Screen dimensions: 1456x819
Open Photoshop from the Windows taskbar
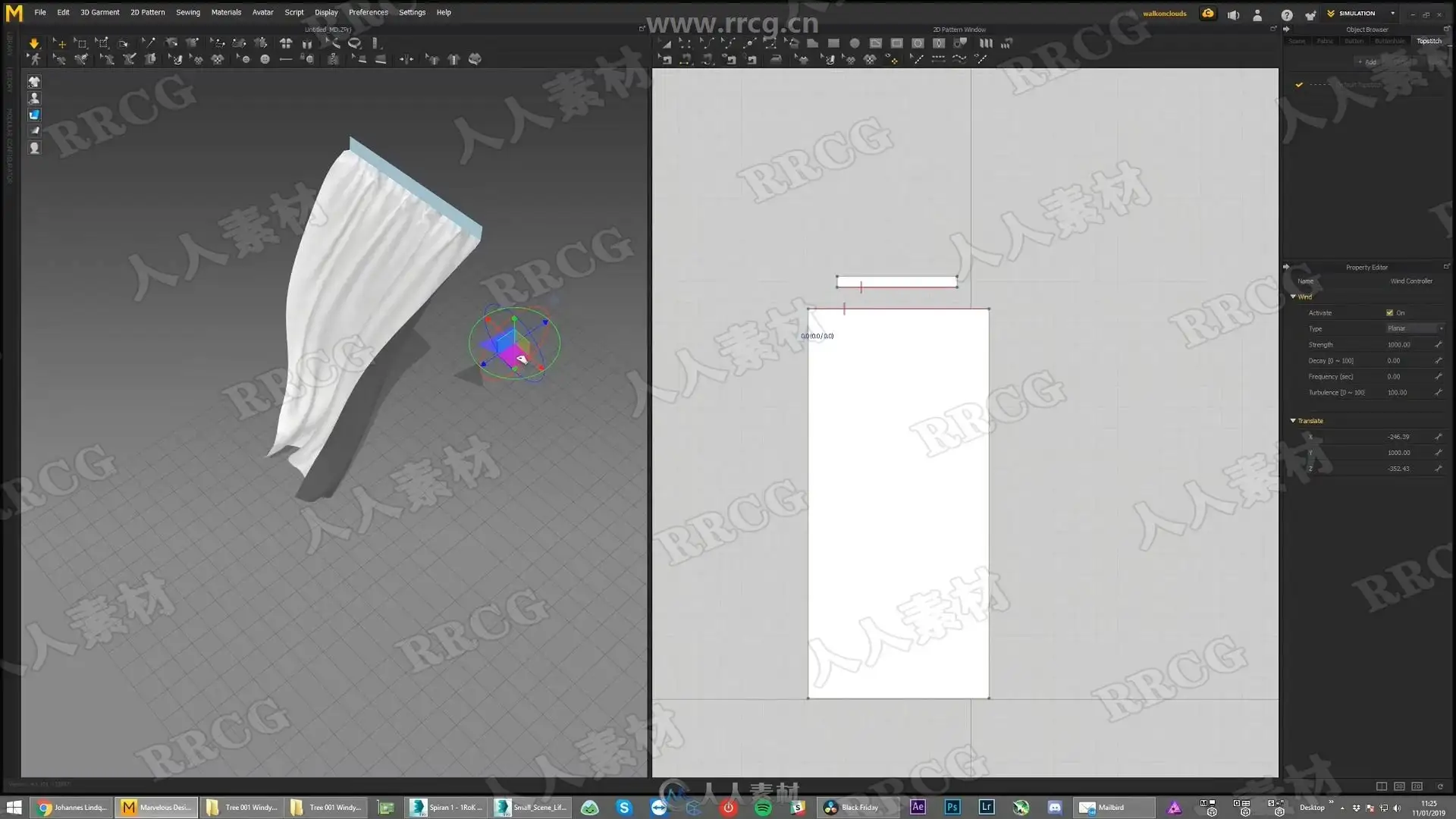coord(952,807)
